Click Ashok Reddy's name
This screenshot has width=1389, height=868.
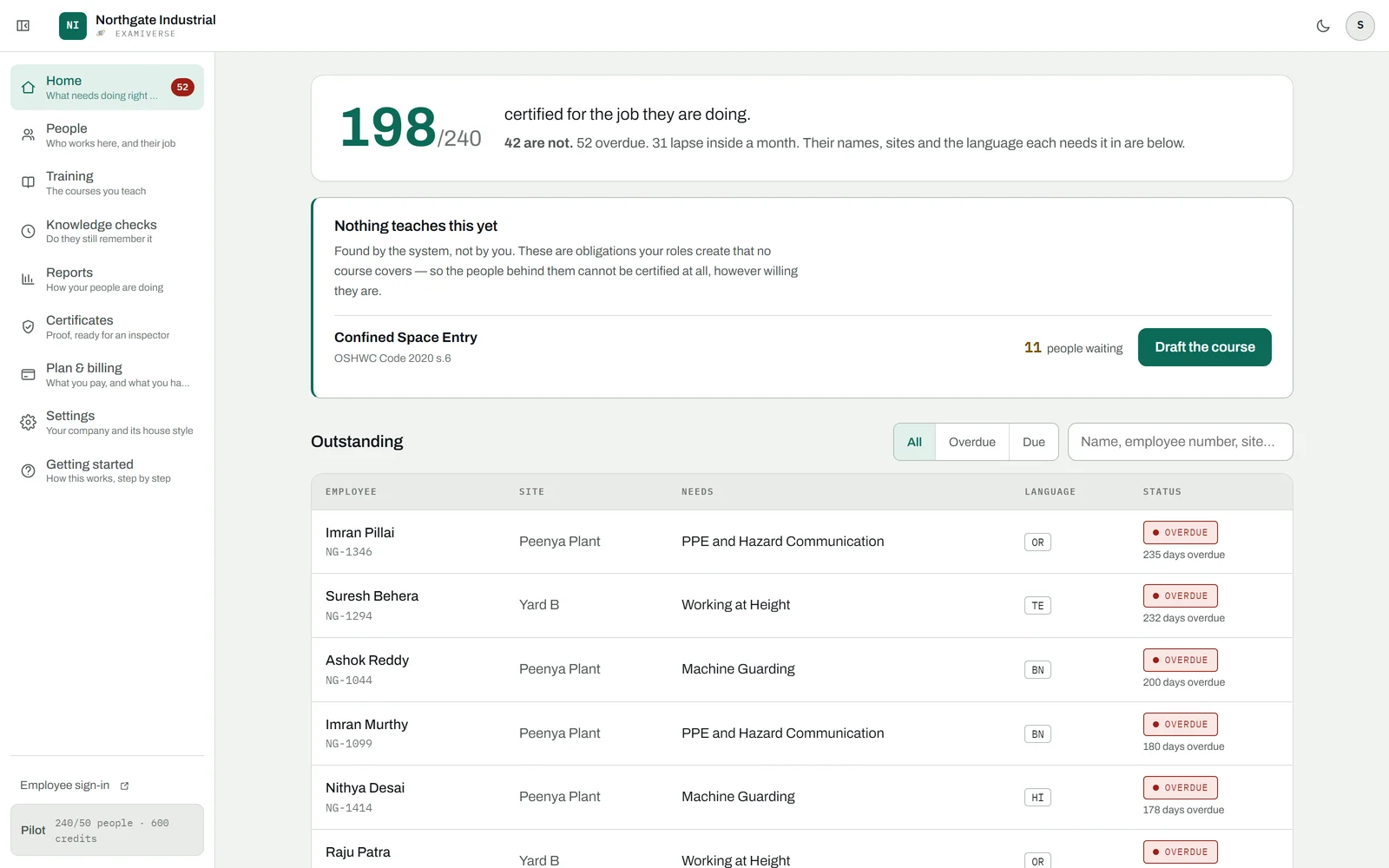point(367,661)
